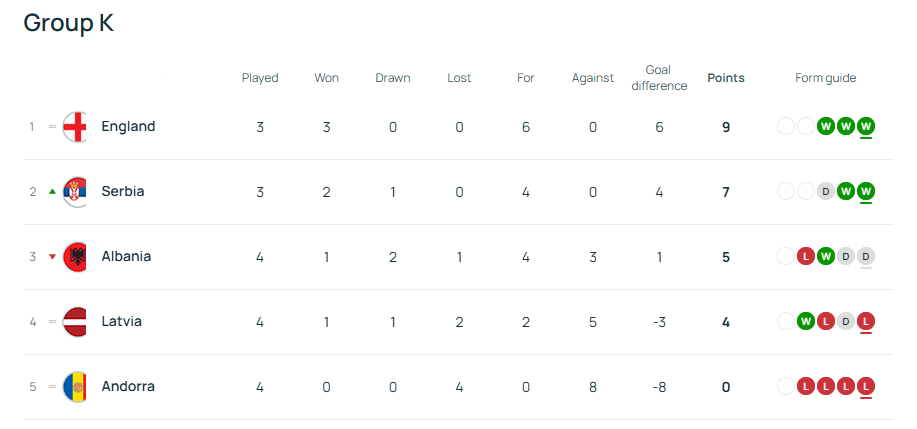Click the Albania flag icon
This screenshot has height=429, width=917.
[x=75, y=257]
